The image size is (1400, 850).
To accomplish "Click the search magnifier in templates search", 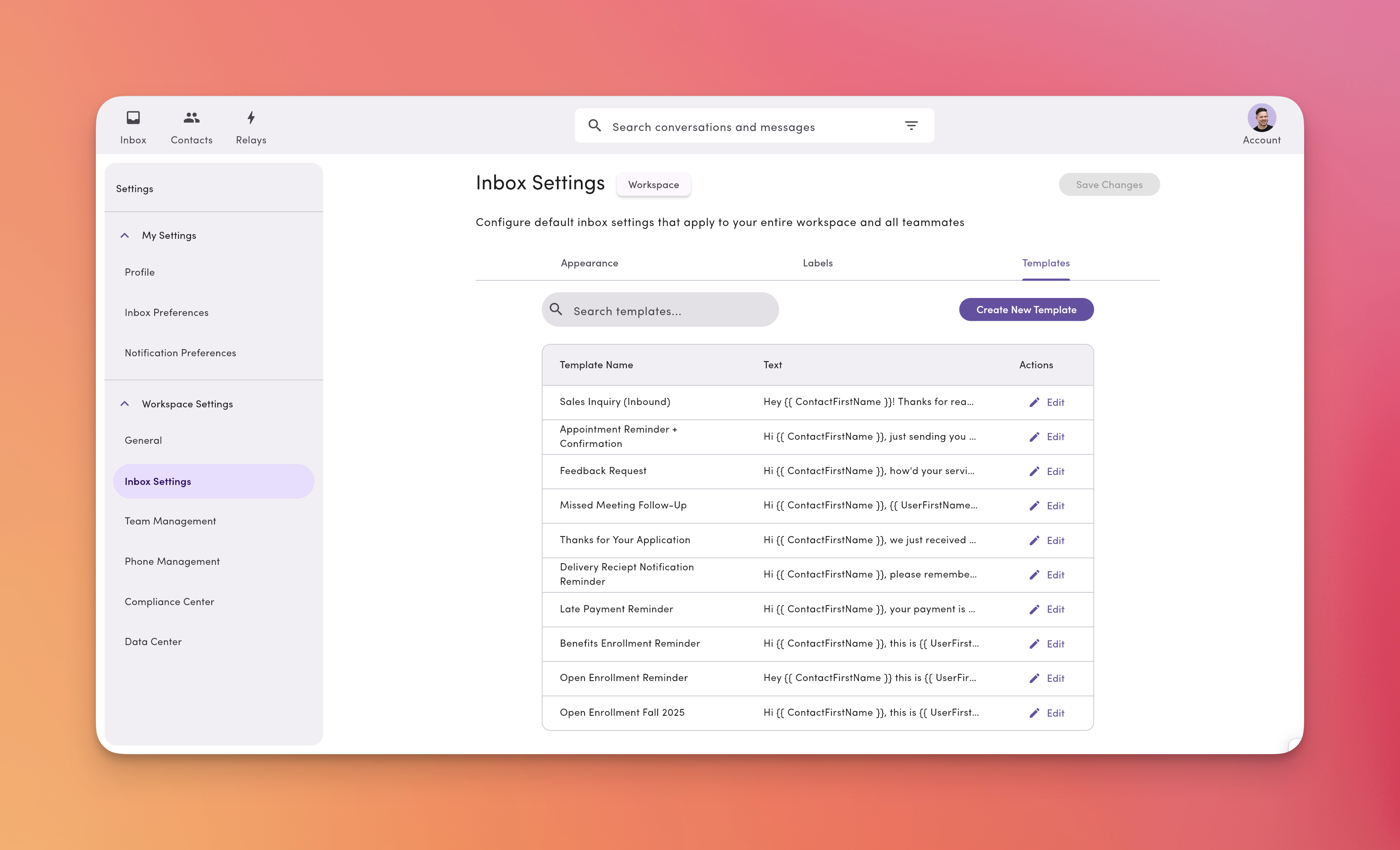I will pos(557,310).
